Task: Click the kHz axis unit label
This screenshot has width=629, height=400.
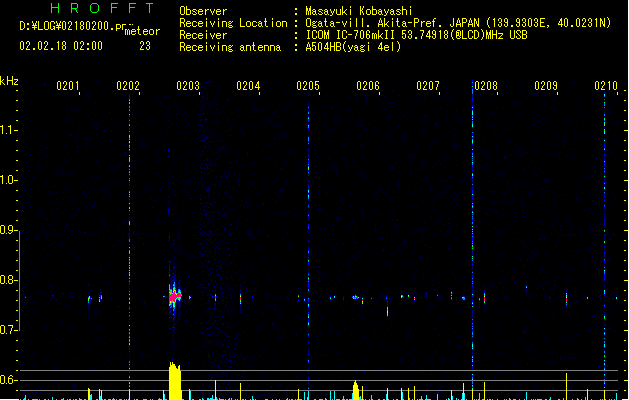Action: [9, 81]
